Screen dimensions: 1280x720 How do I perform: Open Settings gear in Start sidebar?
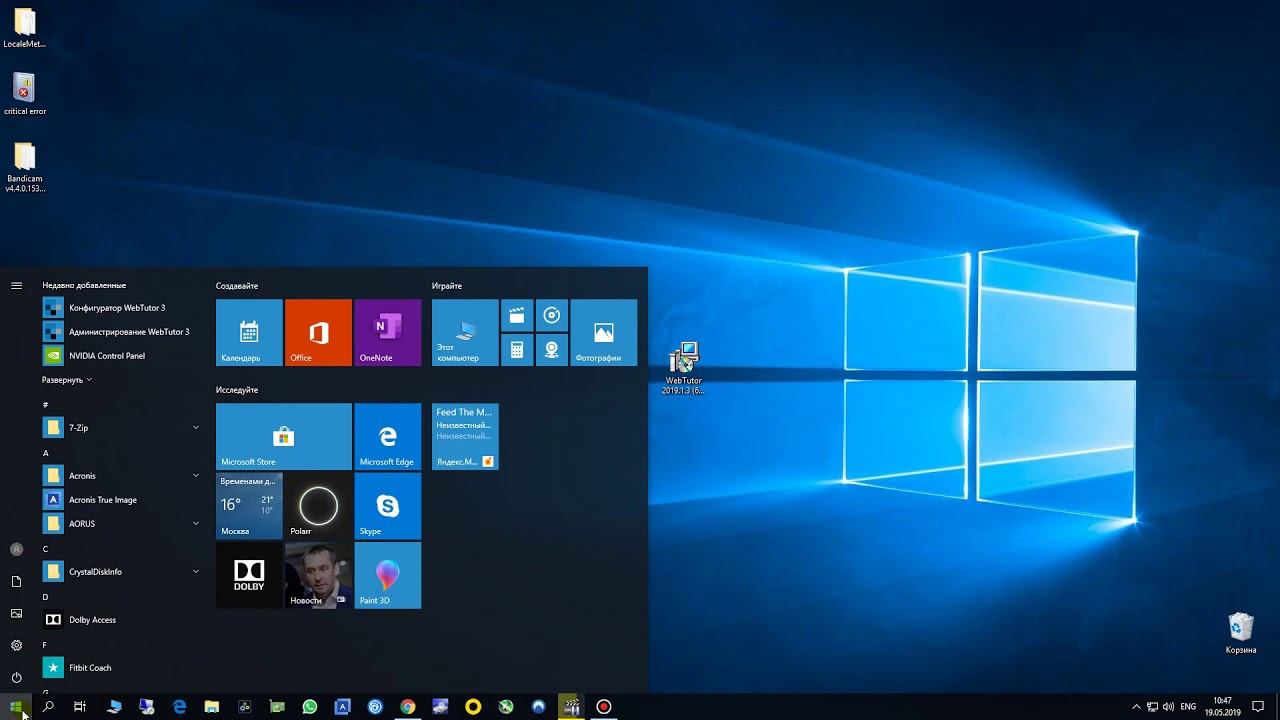pos(16,646)
